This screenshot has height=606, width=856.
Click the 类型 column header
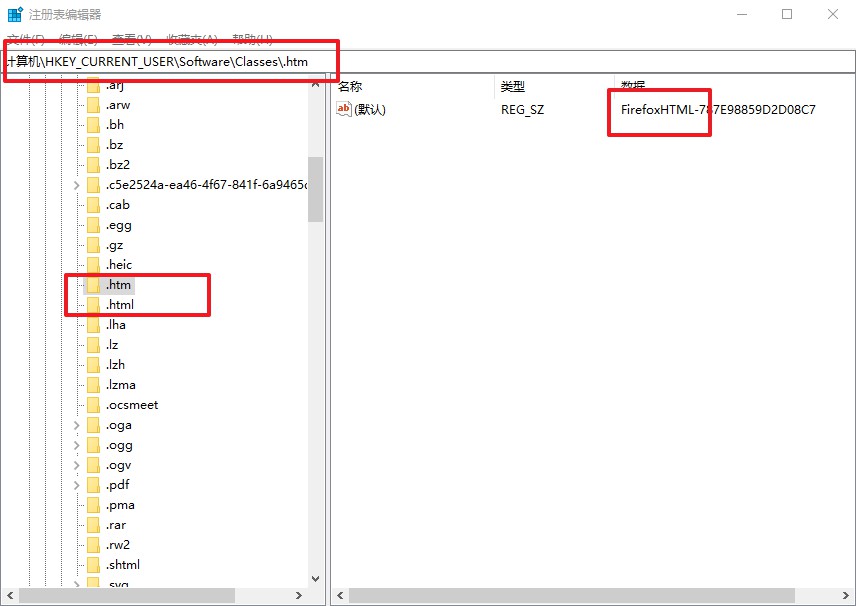512,87
